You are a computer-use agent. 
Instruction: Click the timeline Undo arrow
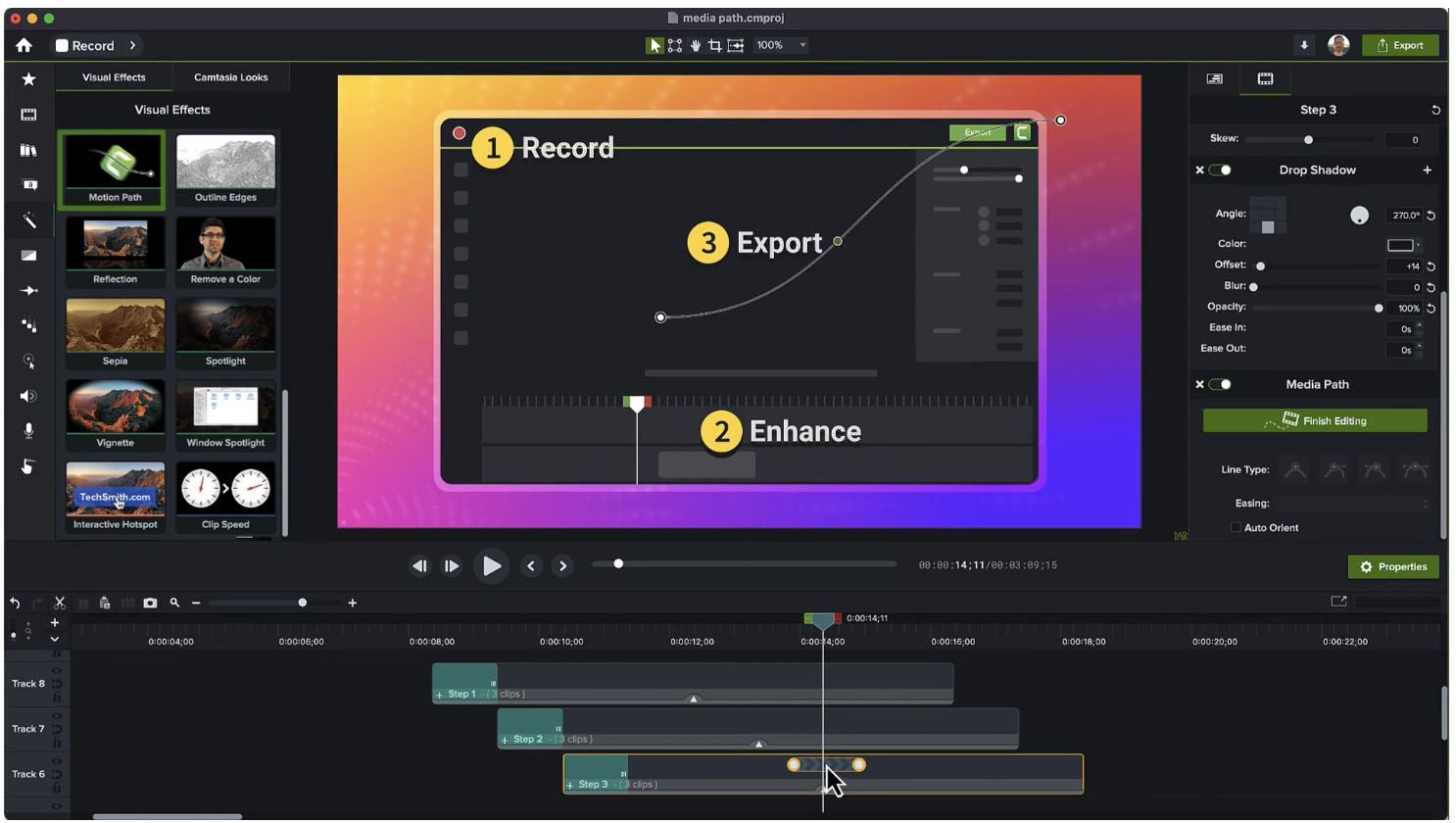point(15,603)
